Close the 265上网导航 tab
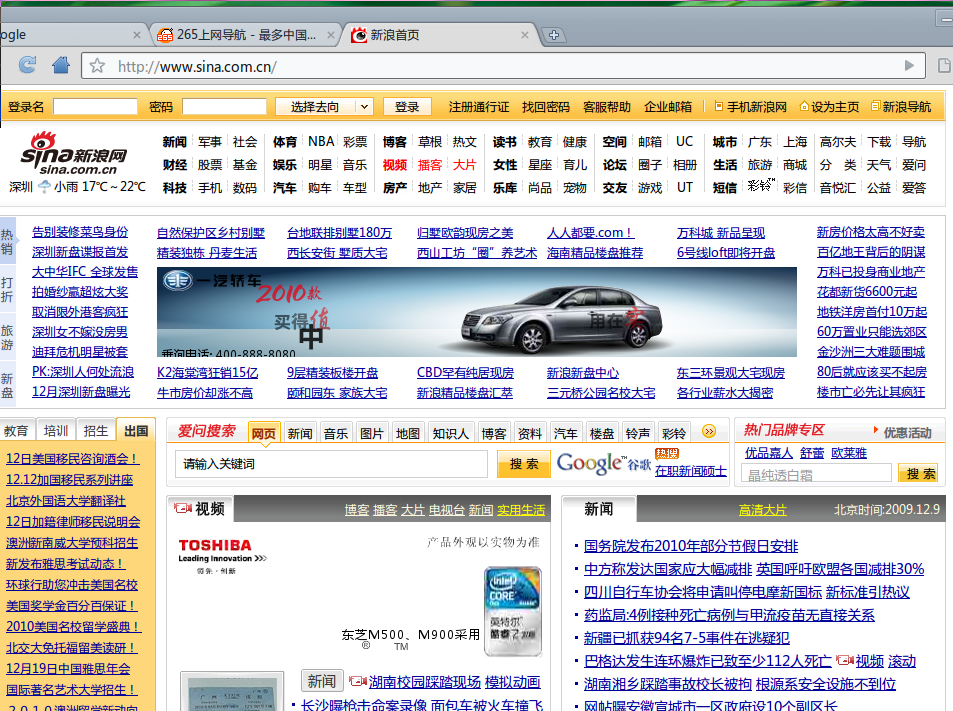 point(331,35)
